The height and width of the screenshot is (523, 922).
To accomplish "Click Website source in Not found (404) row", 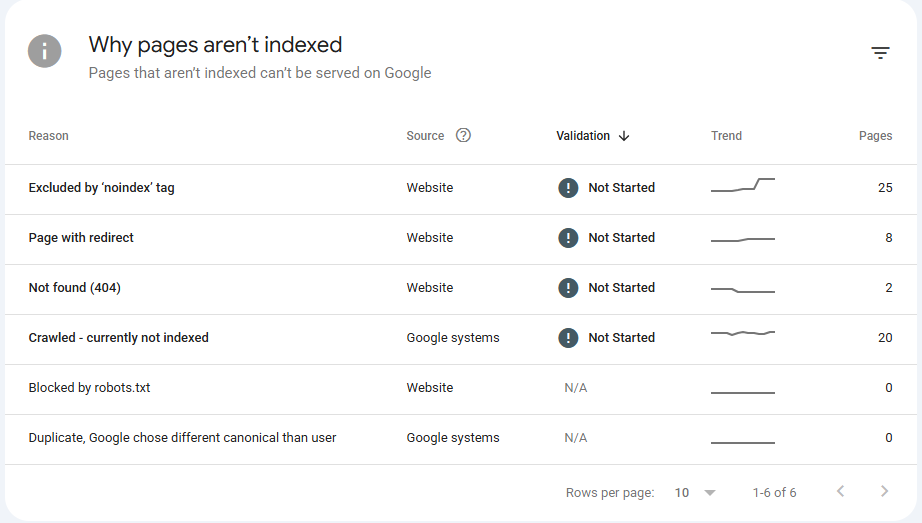I will (430, 288).
